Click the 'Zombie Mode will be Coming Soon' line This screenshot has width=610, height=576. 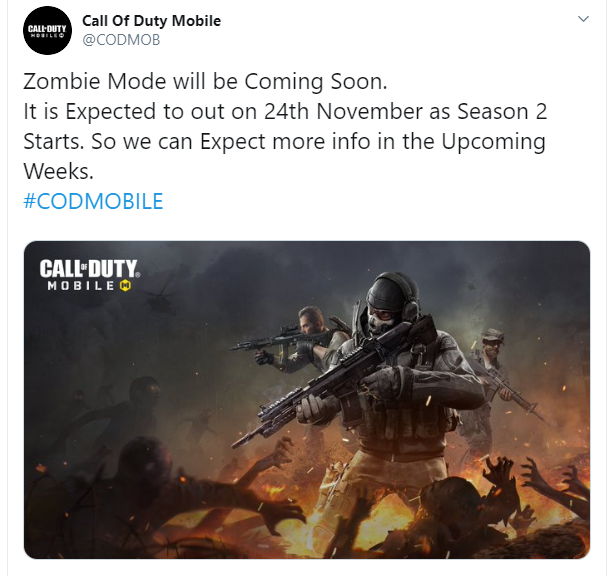click(205, 81)
